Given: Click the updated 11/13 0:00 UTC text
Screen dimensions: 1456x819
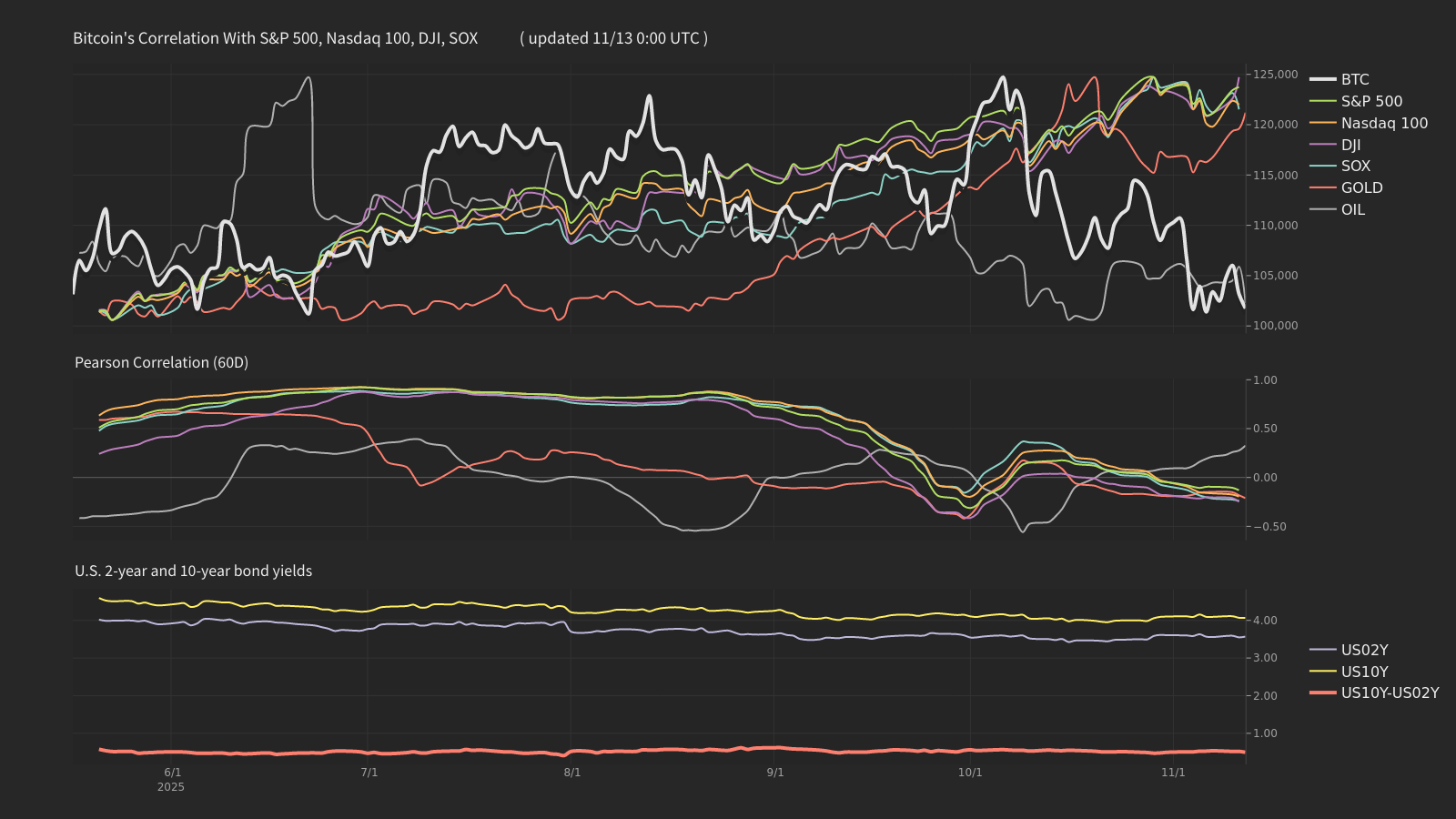Looking at the screenshot, I should (613, 38).
